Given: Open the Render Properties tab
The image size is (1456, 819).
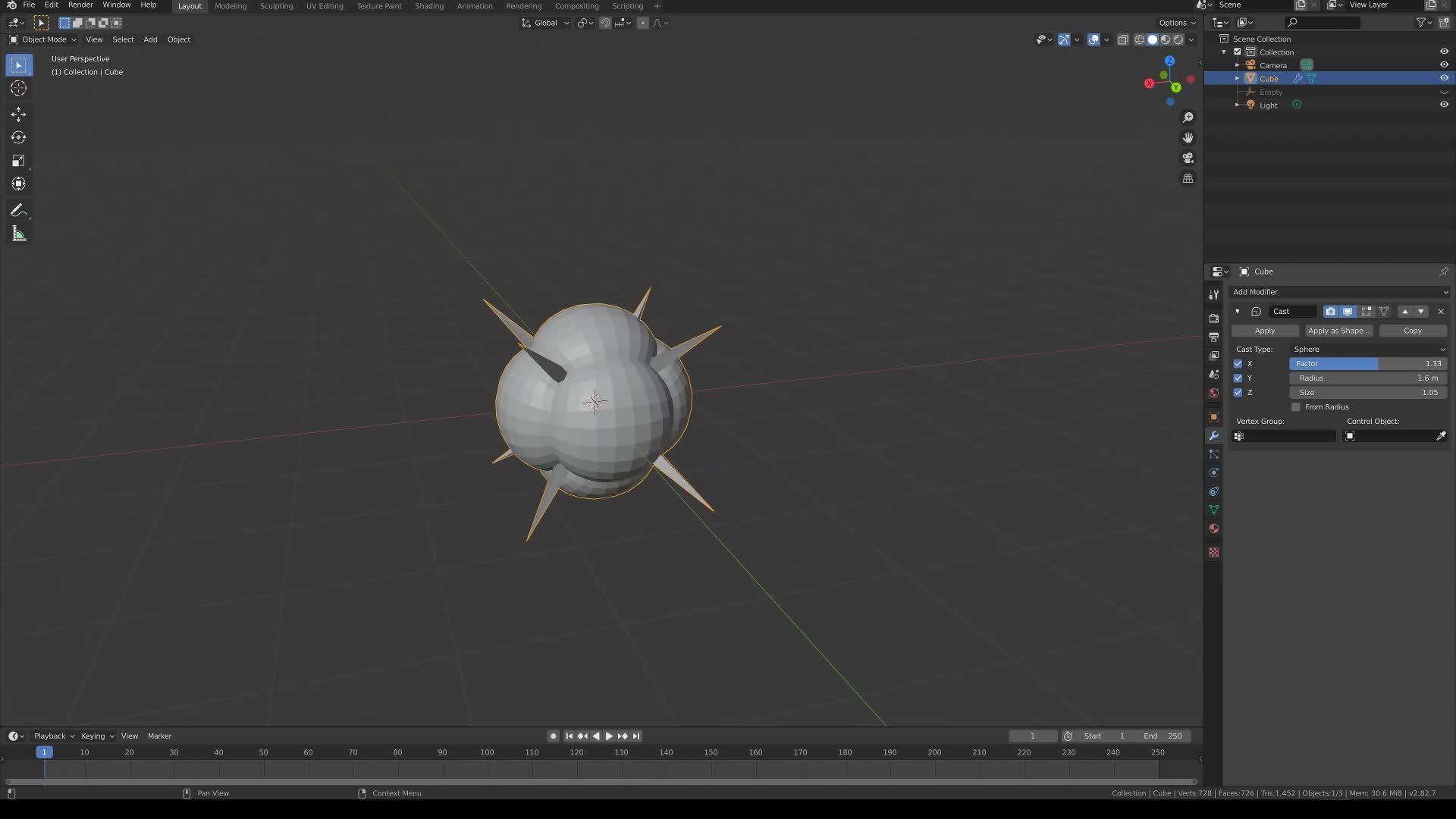Looking at the screenshot, I should [1213, 318].
